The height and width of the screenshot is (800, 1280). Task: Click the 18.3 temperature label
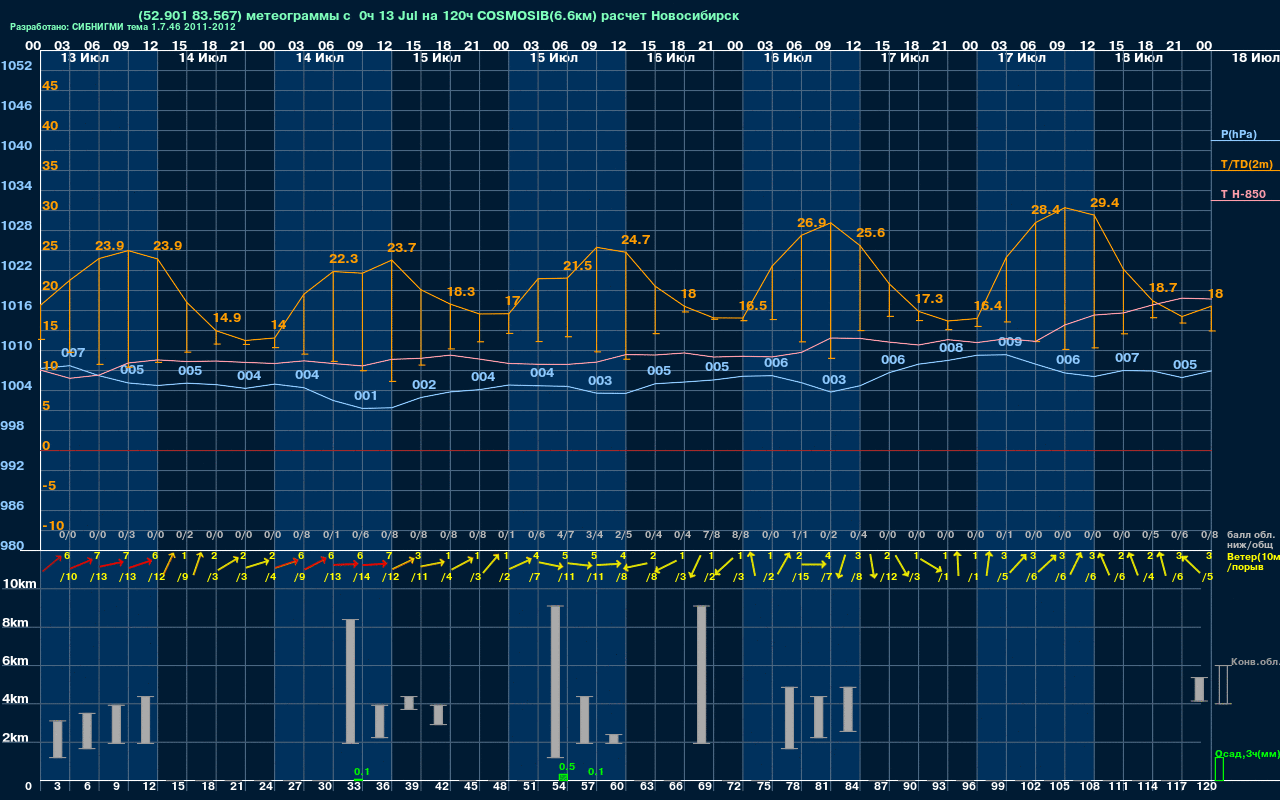pos(460,292)
